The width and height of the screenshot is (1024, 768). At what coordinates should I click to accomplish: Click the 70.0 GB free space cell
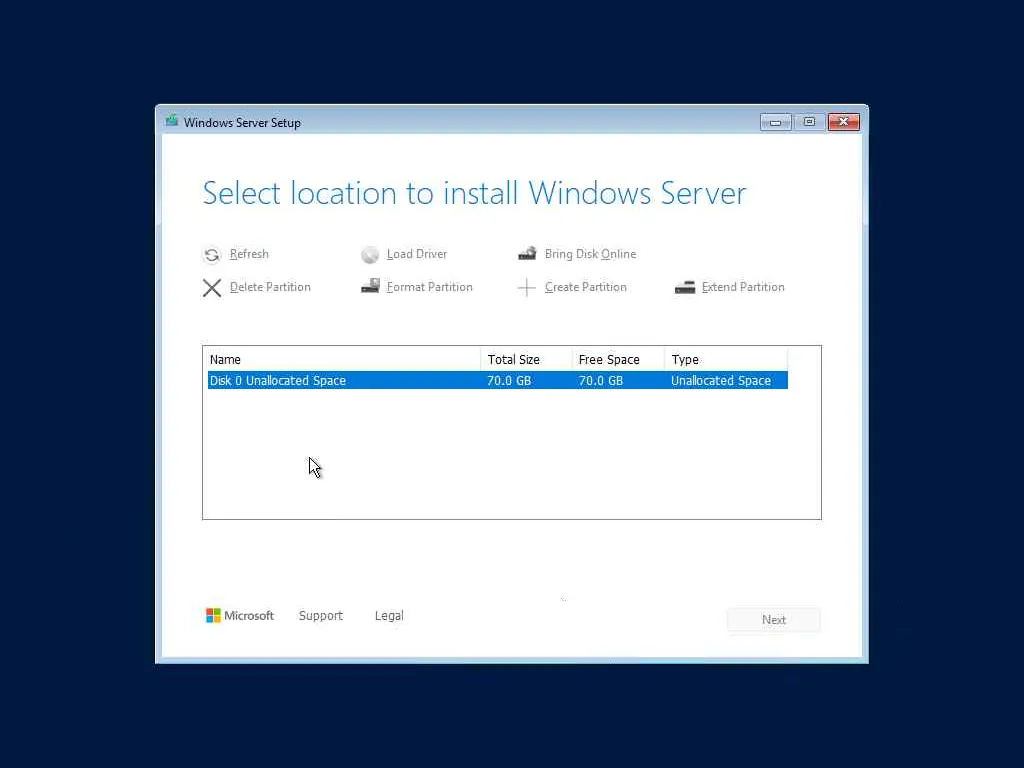(x=601, y=381)
